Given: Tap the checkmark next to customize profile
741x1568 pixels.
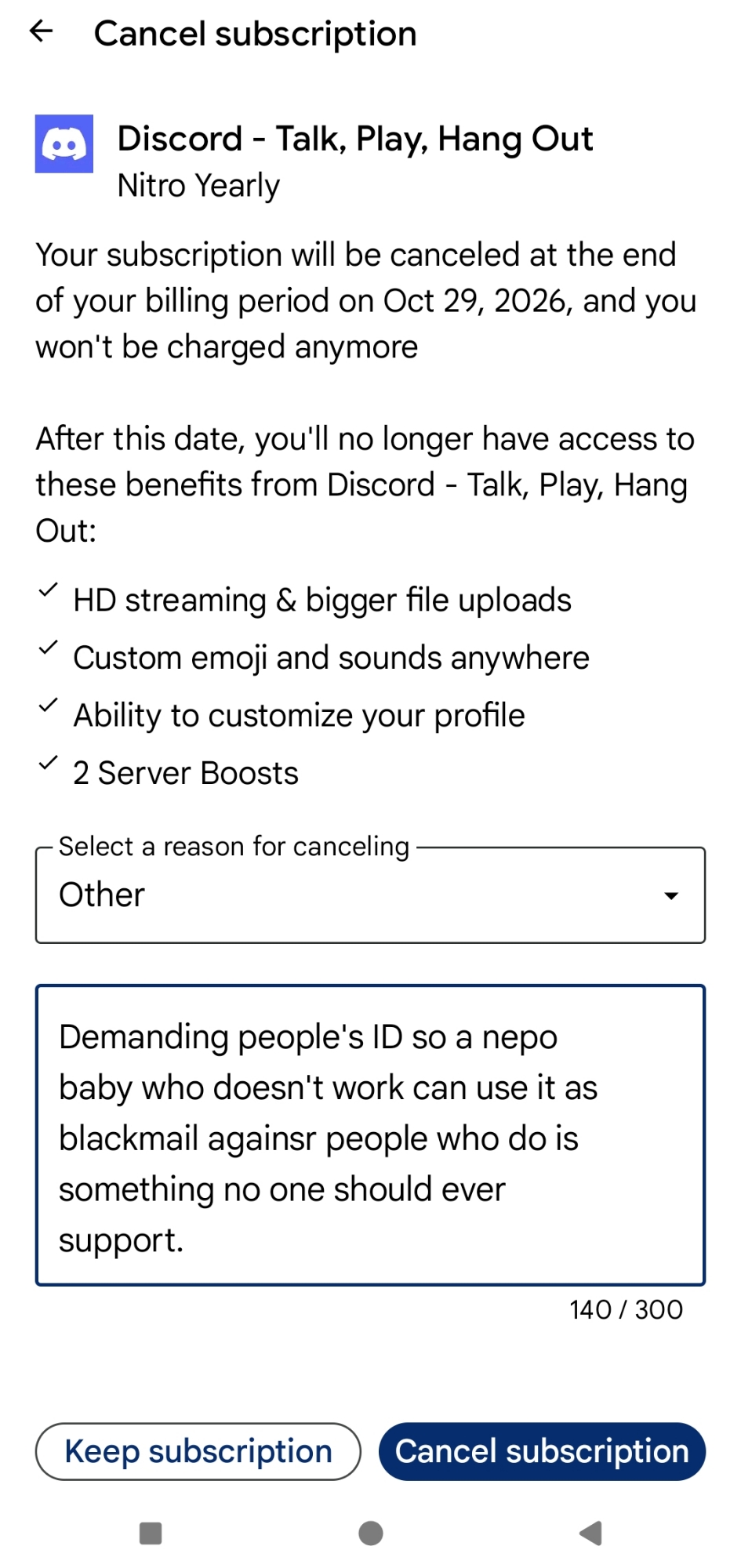Looking at the screenshot, I should tap(48, 706).
